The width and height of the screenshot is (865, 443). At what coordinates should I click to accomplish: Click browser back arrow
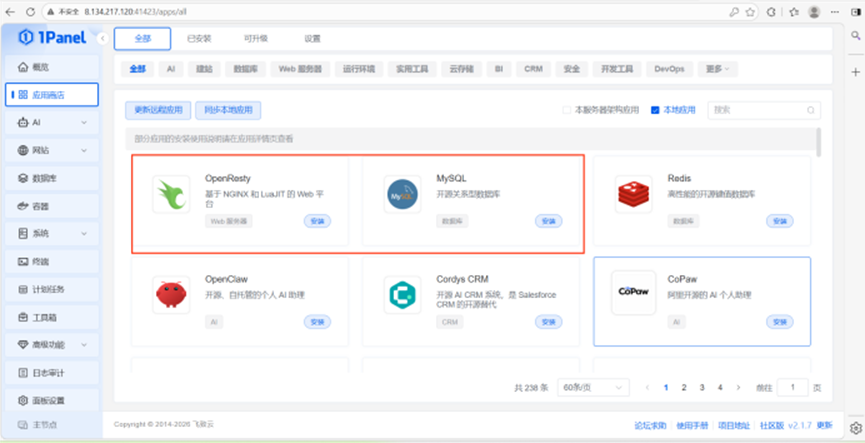click(x=10, y=12)
